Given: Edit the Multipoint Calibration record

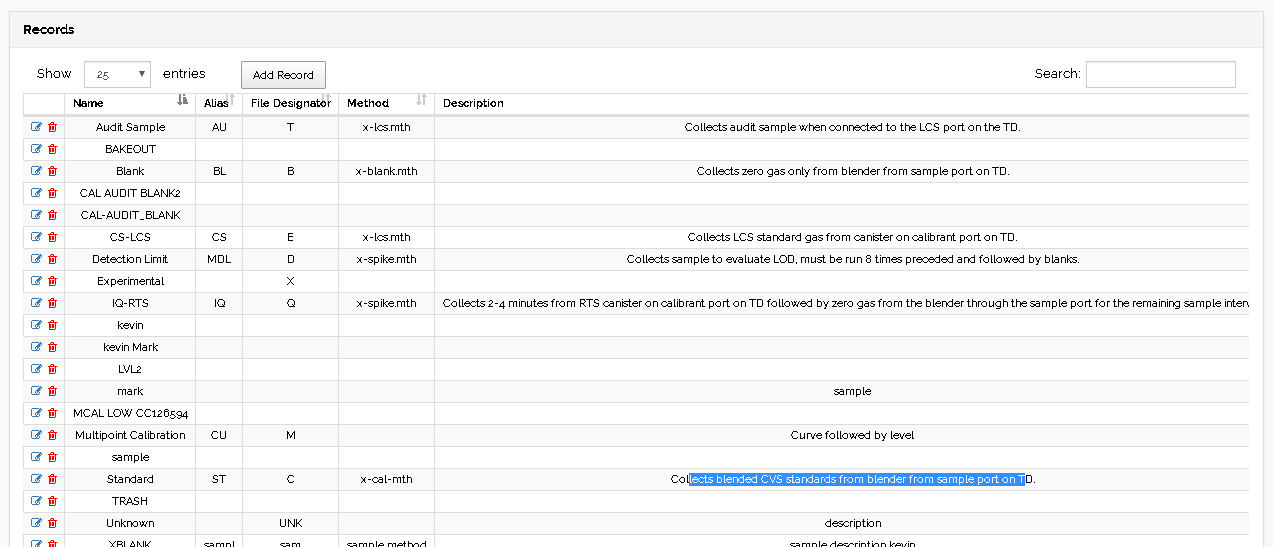Looking at the screenshot, I should [37, 435].
